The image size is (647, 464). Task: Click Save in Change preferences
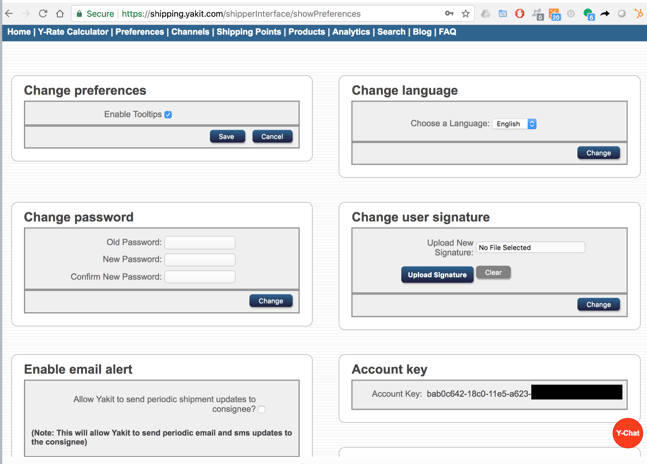coord(227,137)
